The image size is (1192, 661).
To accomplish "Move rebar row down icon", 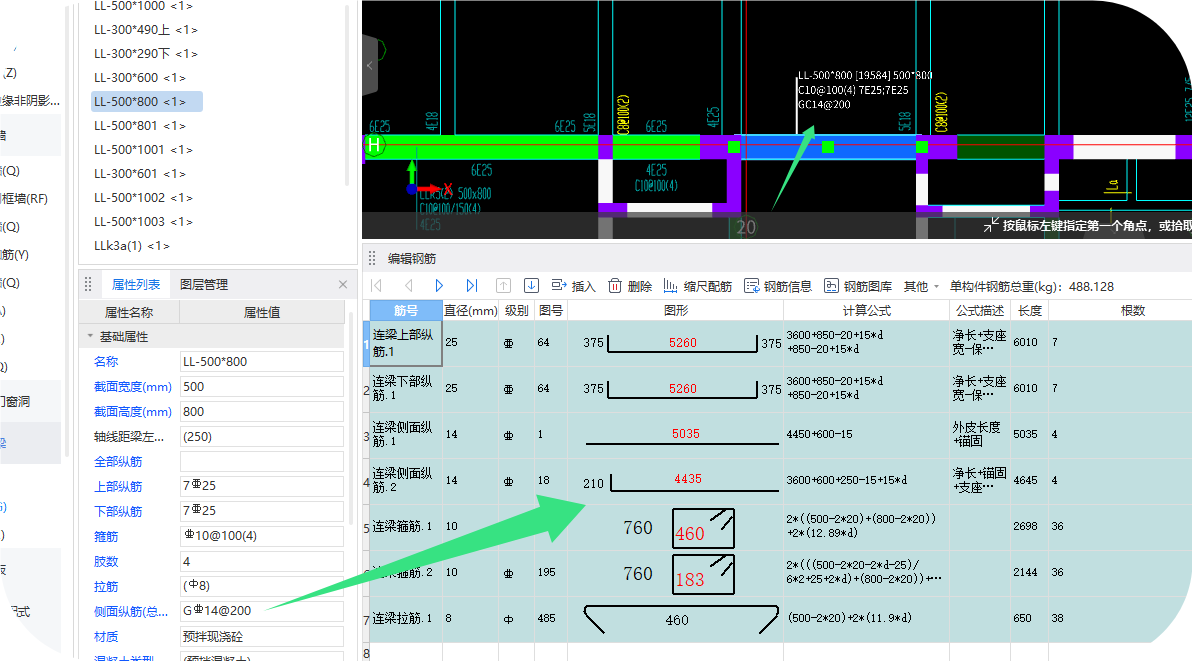I will pyautogui.click(x=531, y=286).
